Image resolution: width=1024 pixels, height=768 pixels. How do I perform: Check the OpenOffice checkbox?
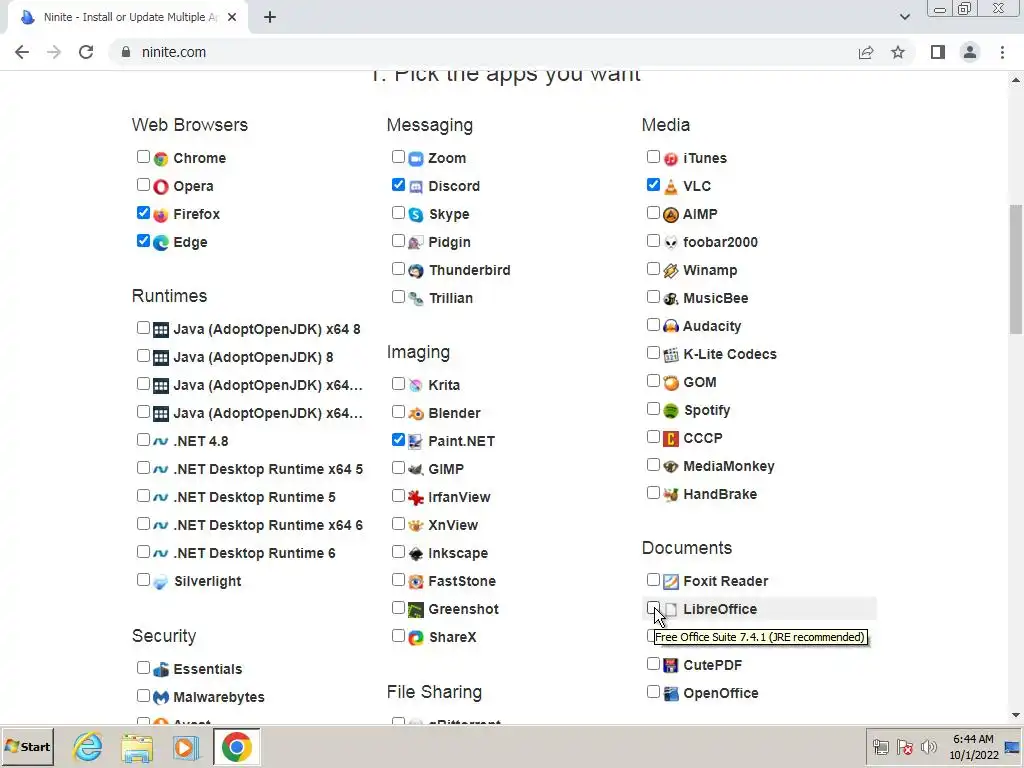click(x=653, y=692)
